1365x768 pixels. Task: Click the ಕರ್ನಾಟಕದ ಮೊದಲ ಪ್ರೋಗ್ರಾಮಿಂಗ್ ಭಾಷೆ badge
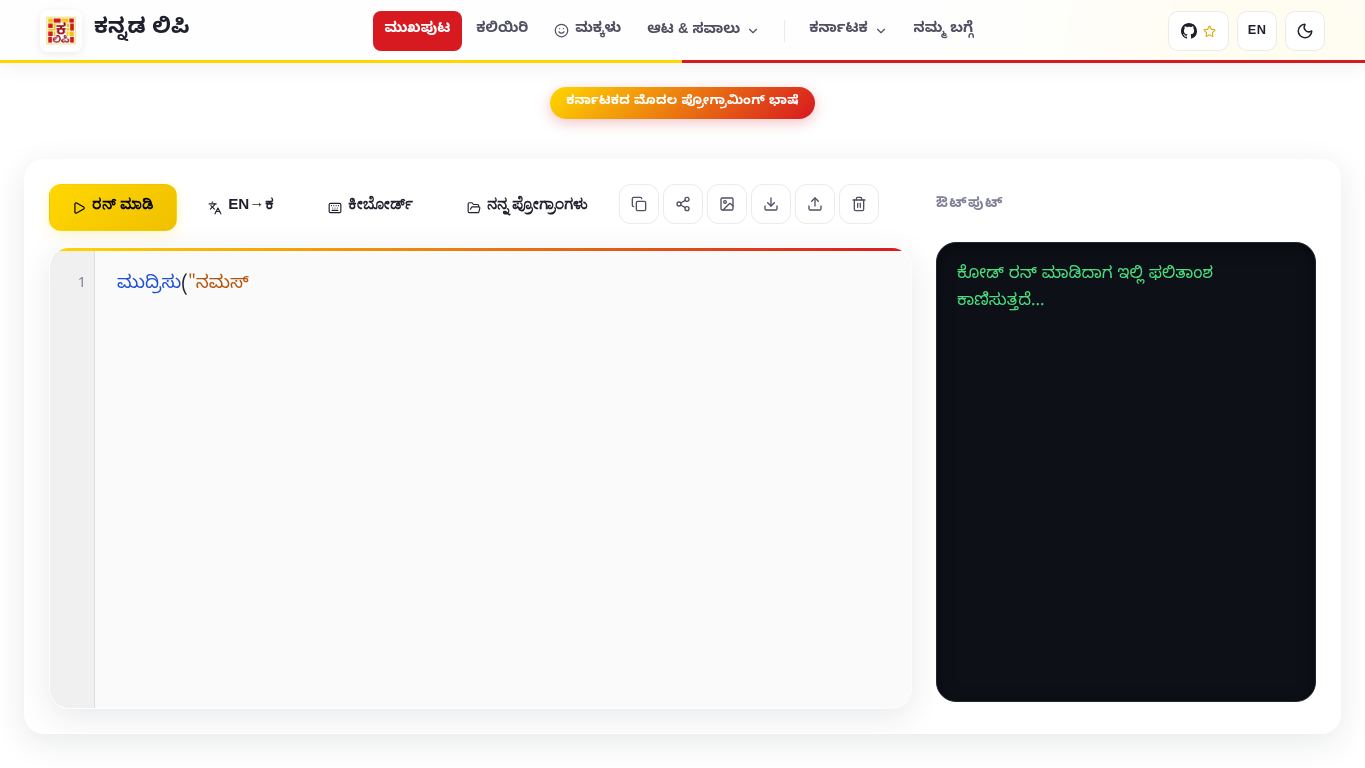click(x=682, y=102)
